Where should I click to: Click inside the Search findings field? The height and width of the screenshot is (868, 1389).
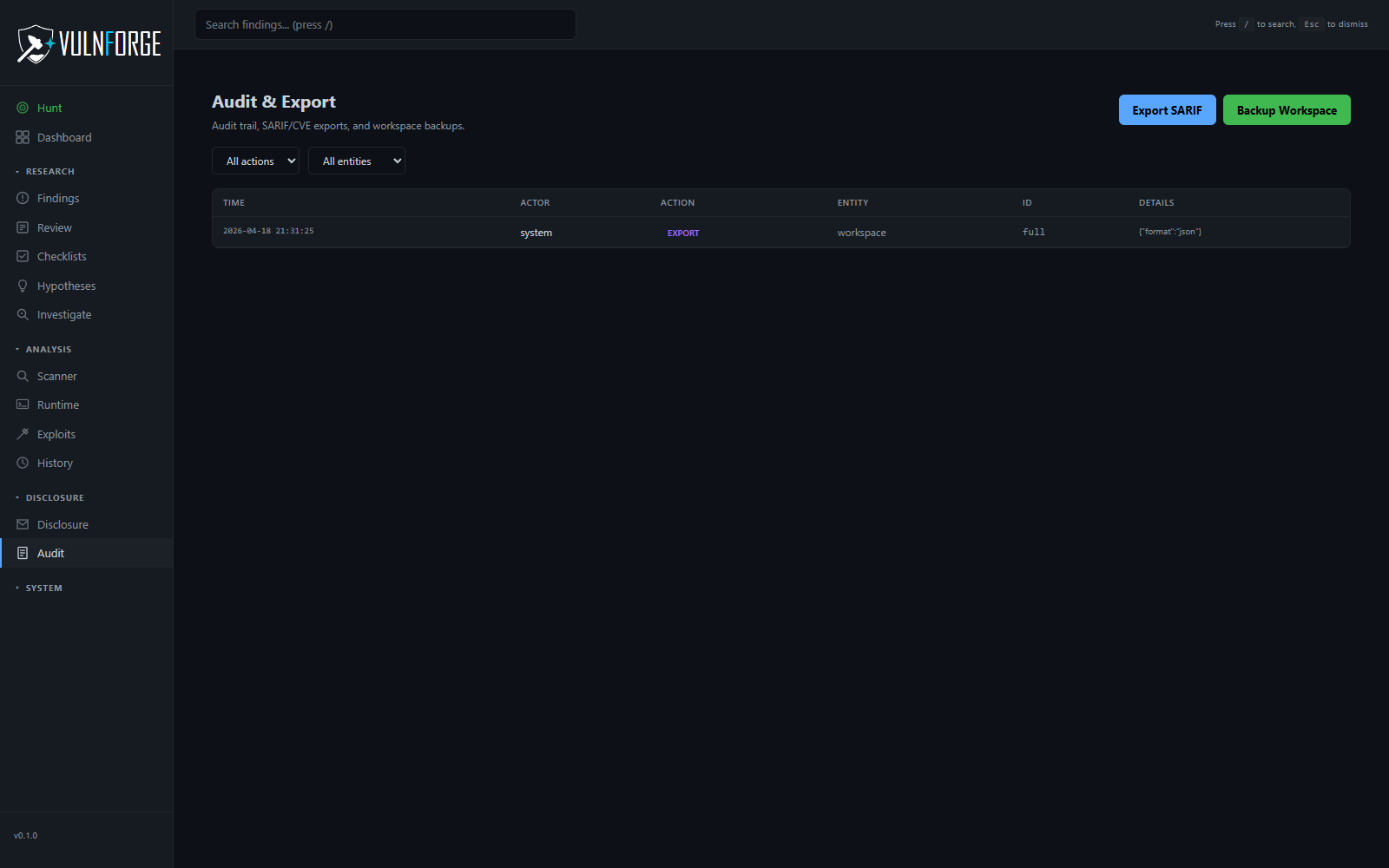385,24
